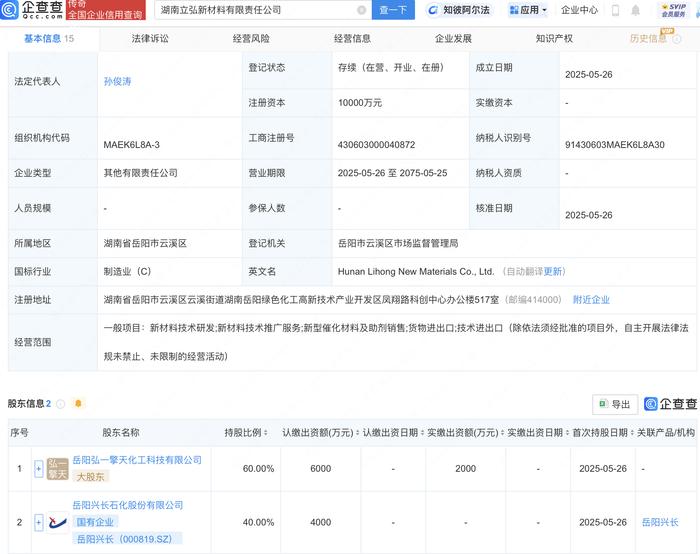This screenshot has height=554, width=700.
Task: Switch to the 历史信息 tab
Action: click(x=648, y=38)
